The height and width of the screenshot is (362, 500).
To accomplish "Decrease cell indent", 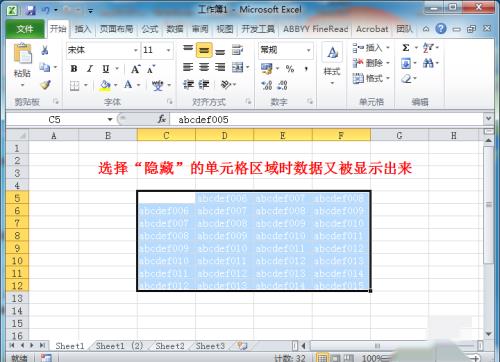I will (188, 85).
